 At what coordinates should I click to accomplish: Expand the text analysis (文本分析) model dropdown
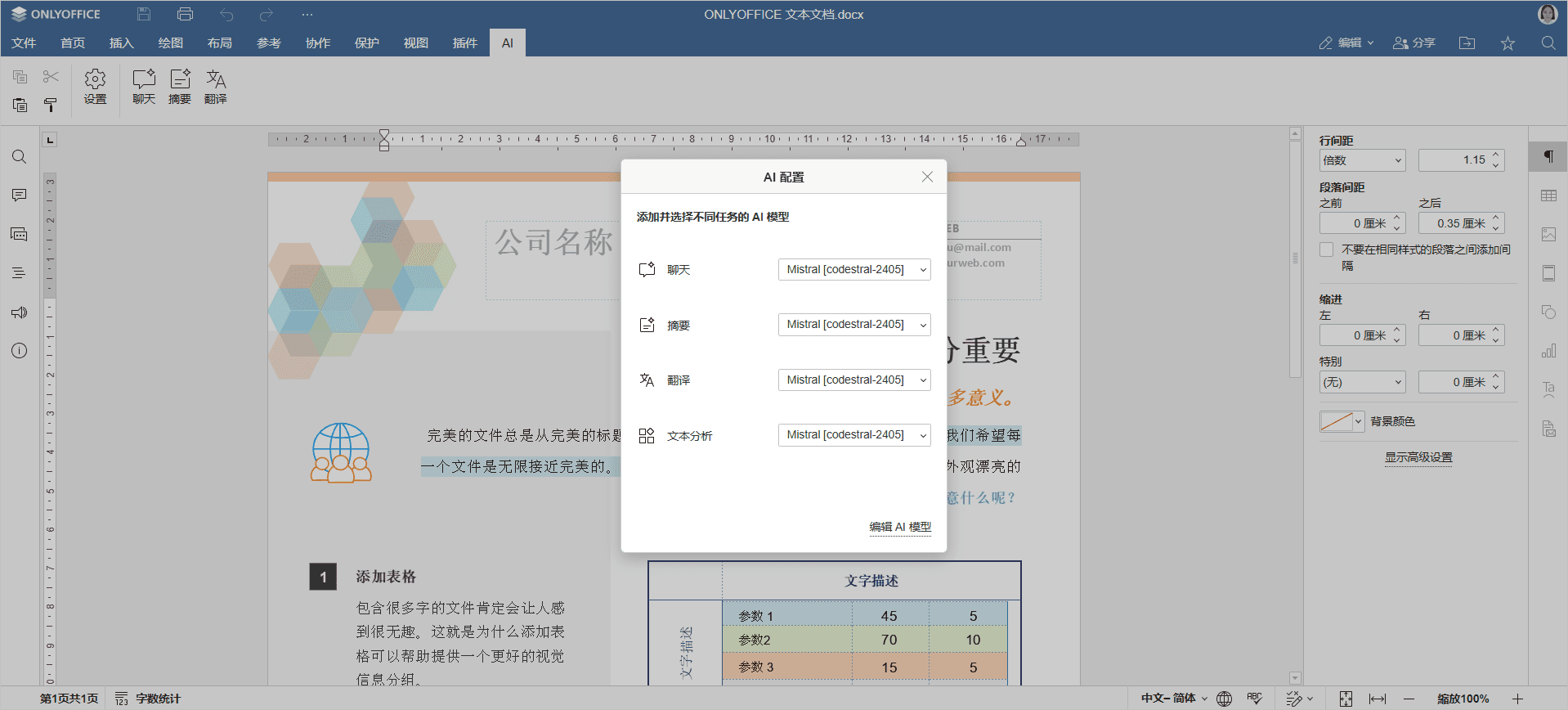(854, 435)
